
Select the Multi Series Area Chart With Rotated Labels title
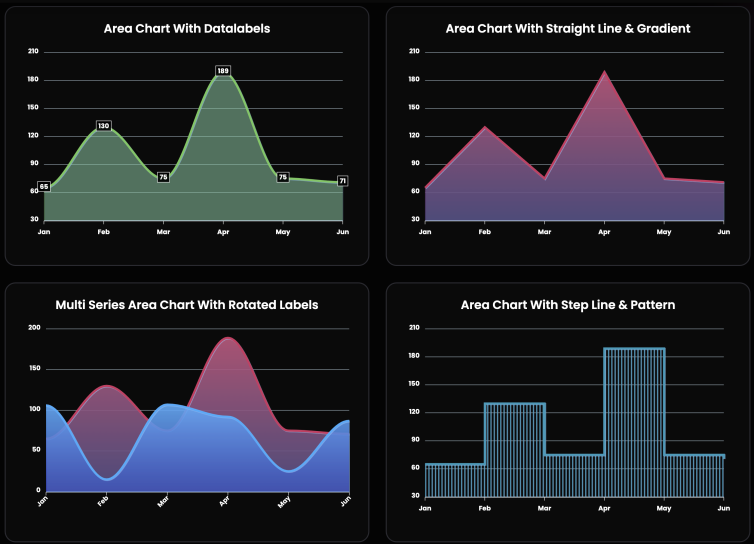(187, 305)
